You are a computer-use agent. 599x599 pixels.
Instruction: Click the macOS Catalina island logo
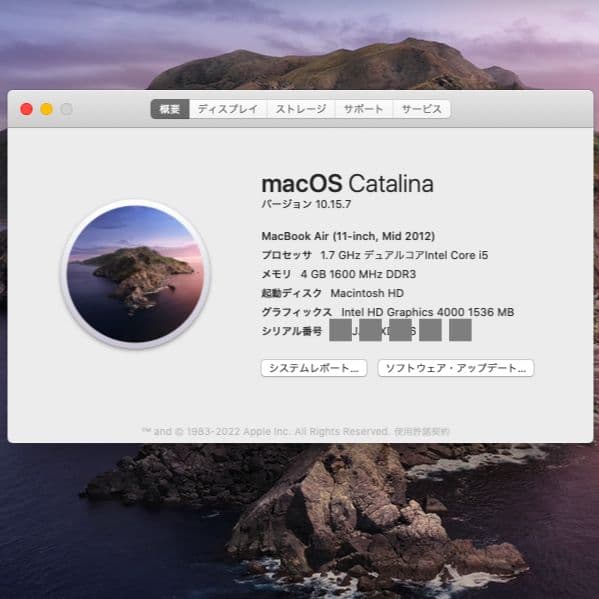click(x=135, y=274)
